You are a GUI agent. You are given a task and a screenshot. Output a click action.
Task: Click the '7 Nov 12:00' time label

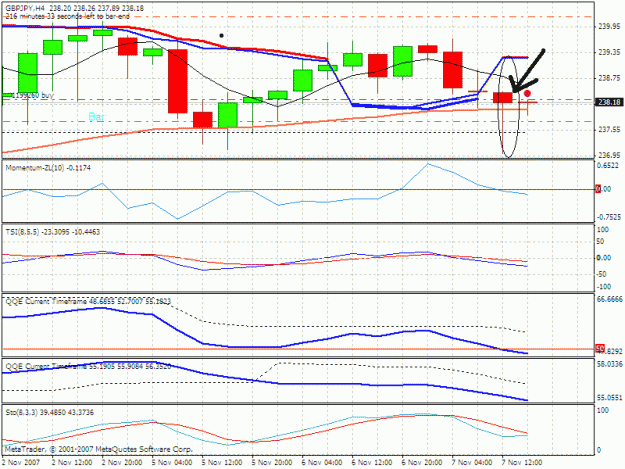tap(522, 462)
